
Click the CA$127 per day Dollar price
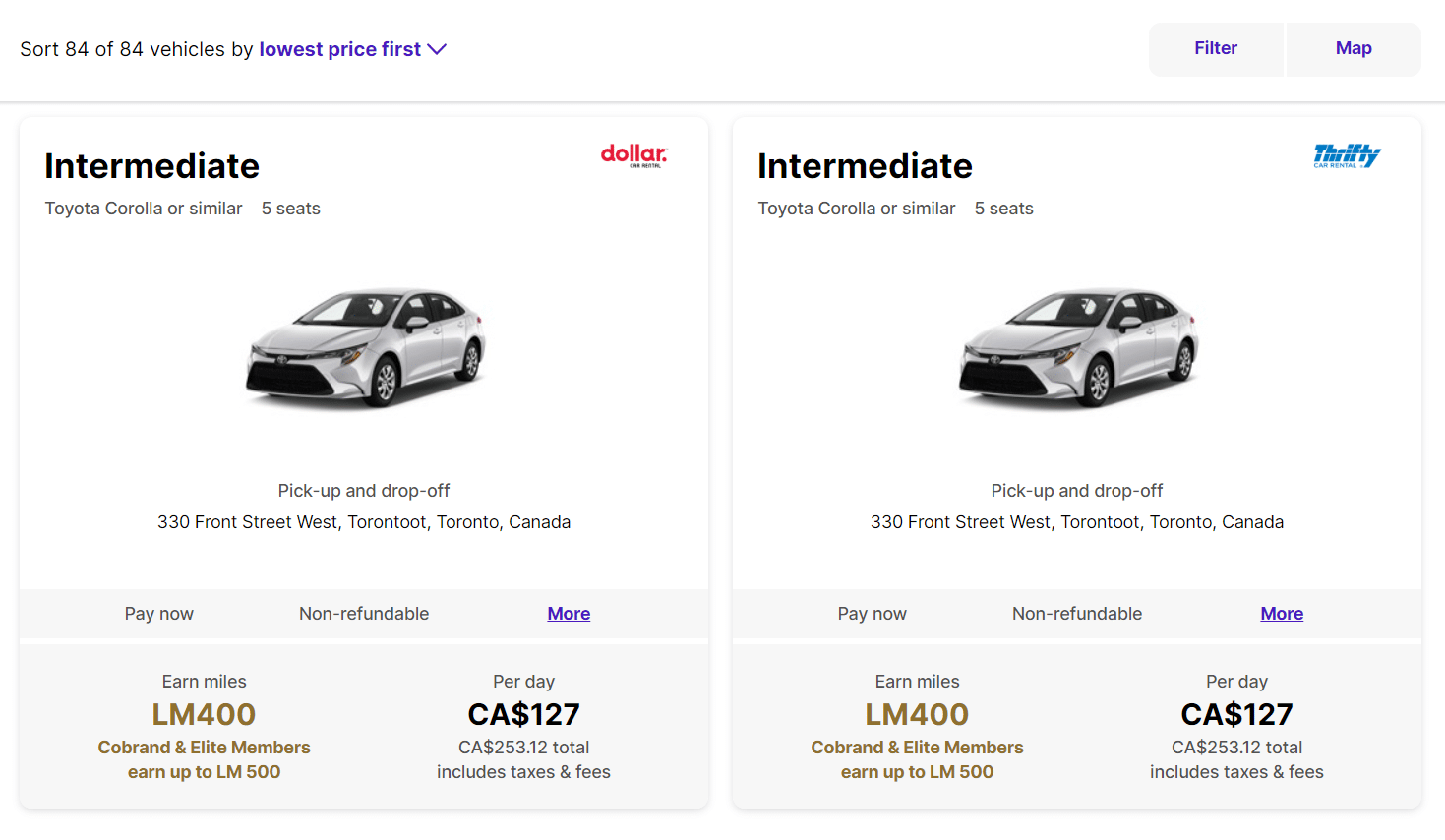pyautogui.click(x=523, y=714)
